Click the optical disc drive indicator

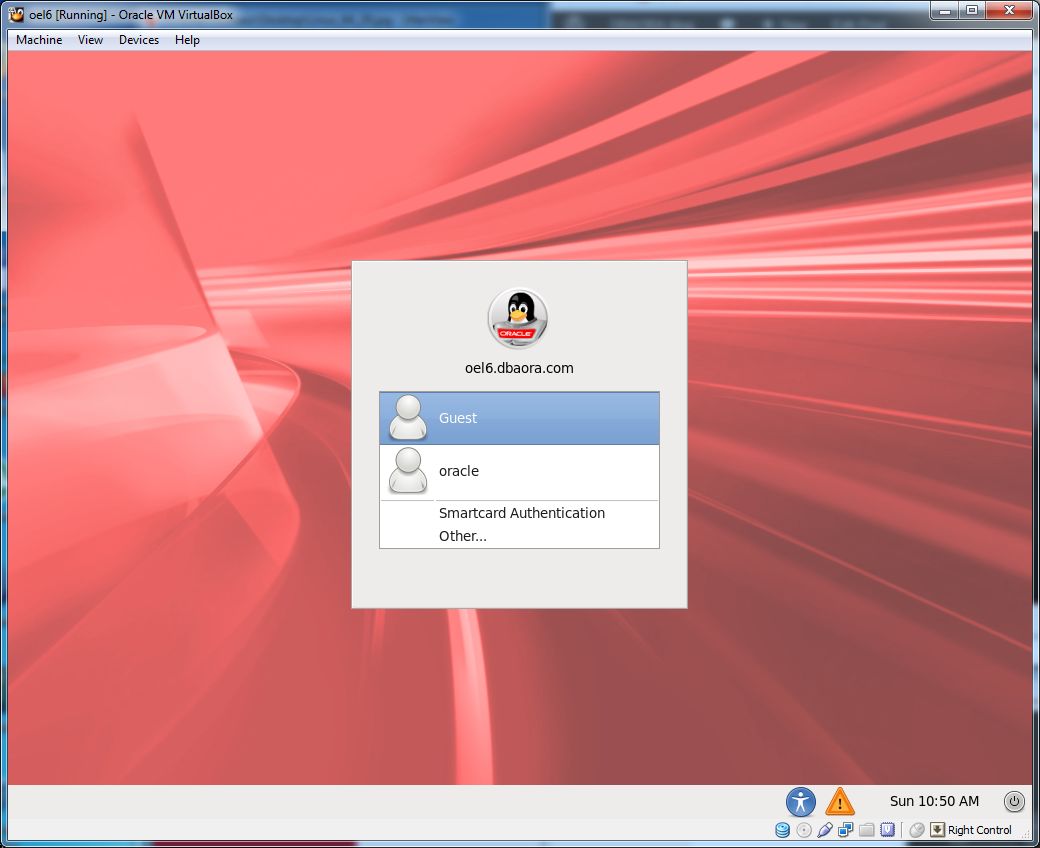tap(804, 829)
